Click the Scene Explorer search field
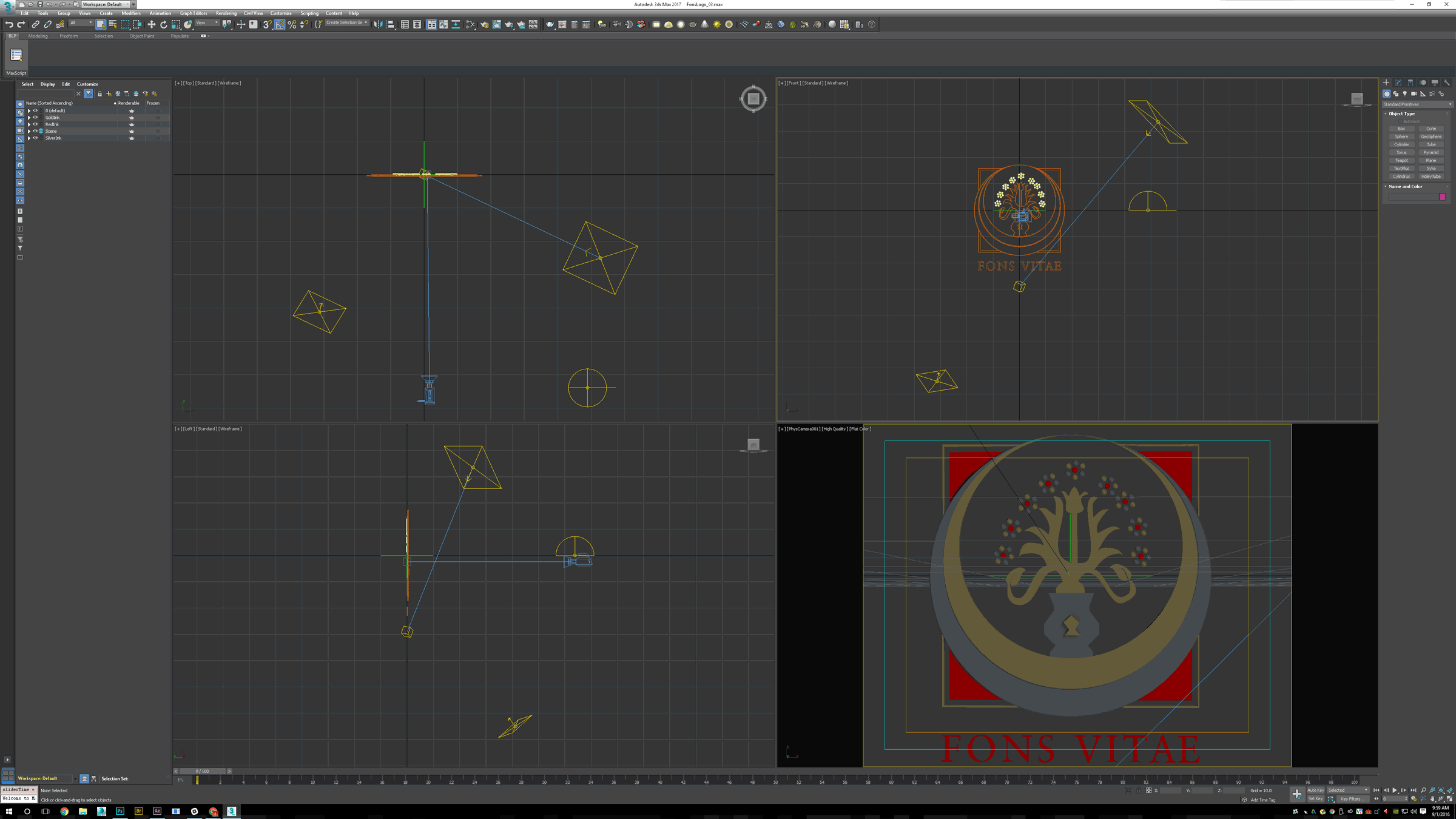 (x=45, y=94)
